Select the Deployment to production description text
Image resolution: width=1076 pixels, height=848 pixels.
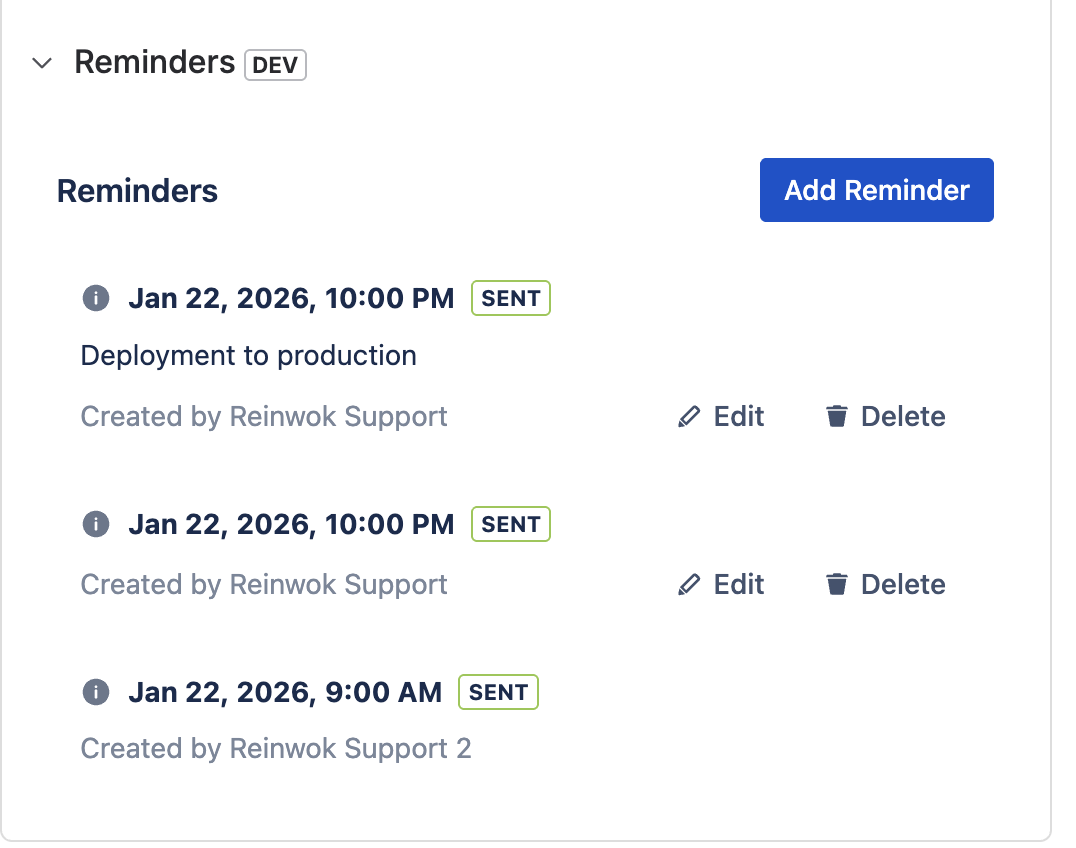[248, 355]
